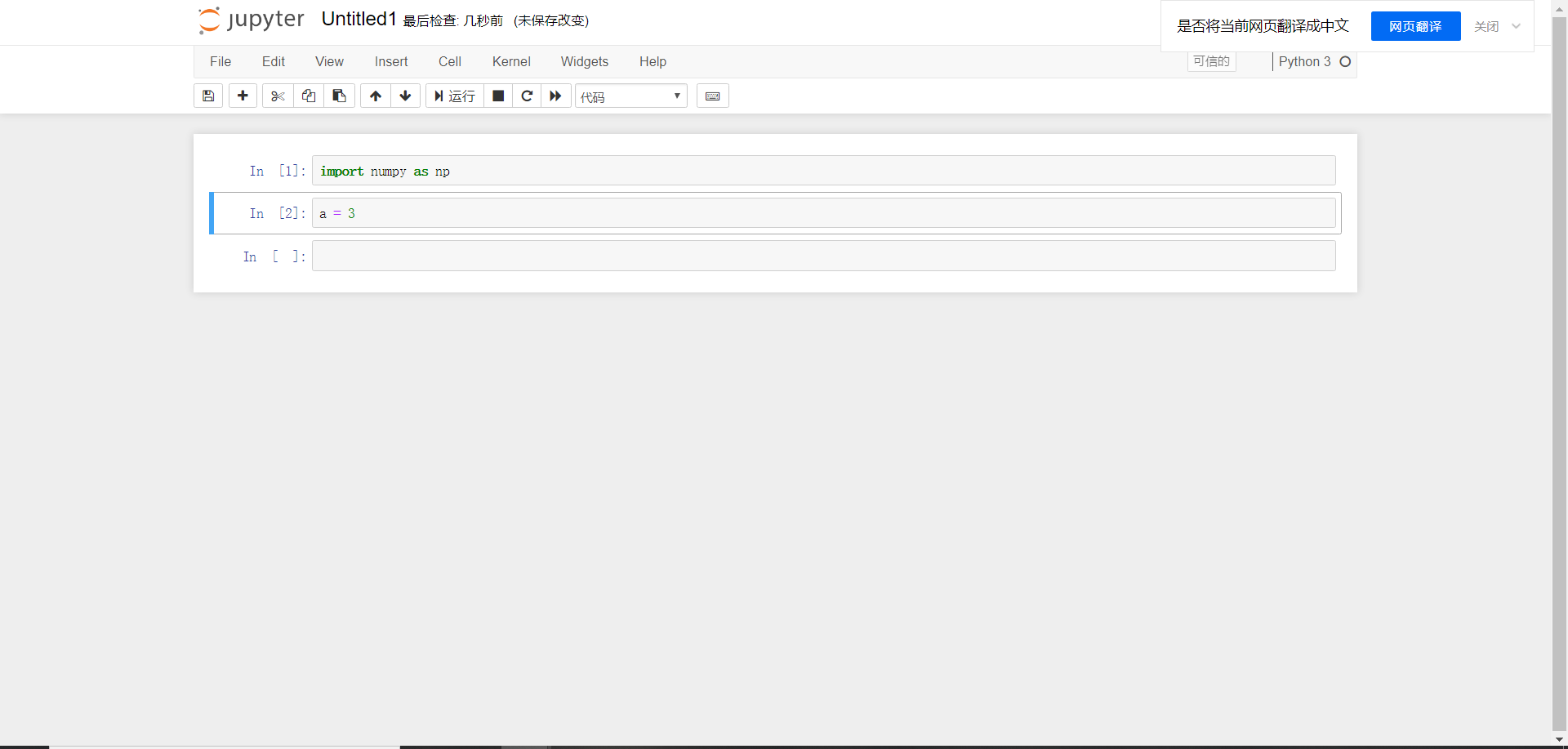Viewport: 1568px width, 749px height.
Task: Click the page vertical scrollbar
Action: (x=1559, y=374)
